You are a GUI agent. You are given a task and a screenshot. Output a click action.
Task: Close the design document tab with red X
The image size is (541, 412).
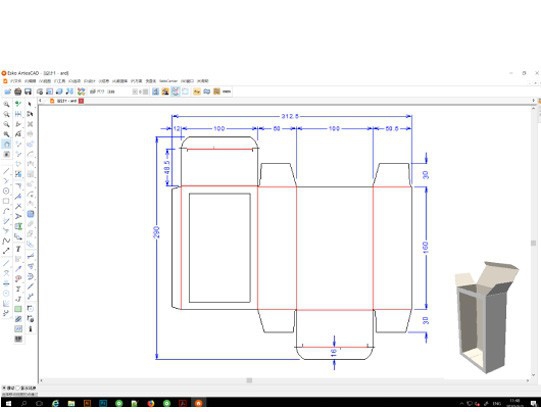coord(81,101)
